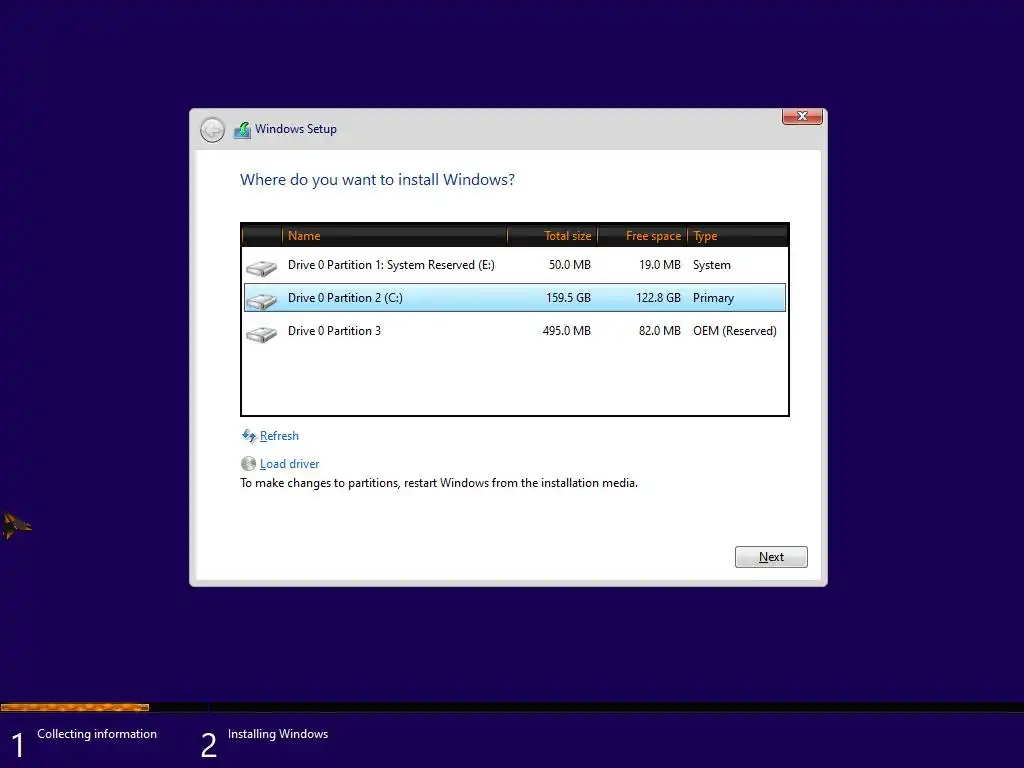Image resolution: width=1024 pixels, height=768 pixels.
Task: Click the Collecting information step label
Action: click(x=97, y=734)
